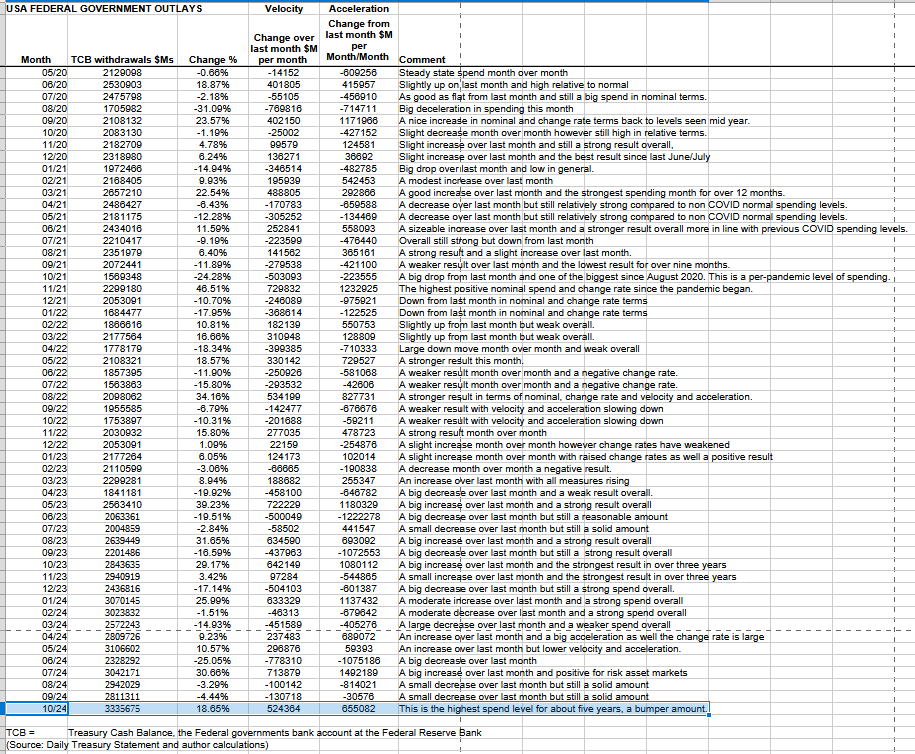Select acceleration value 1171966
The width and height of the screenshot is (915, 754).
358,121
